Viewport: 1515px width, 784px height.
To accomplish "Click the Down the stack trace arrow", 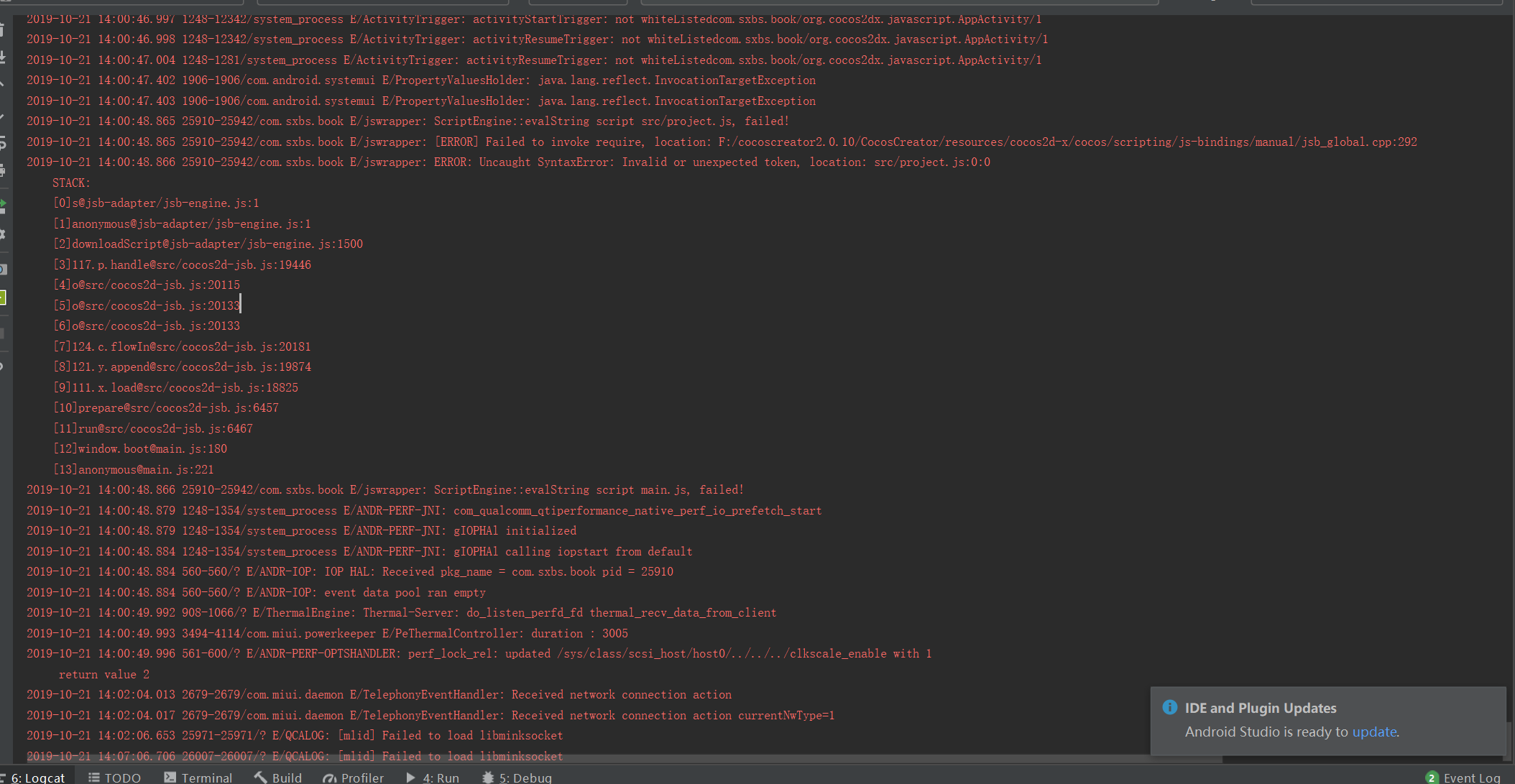I will point(2,115).
